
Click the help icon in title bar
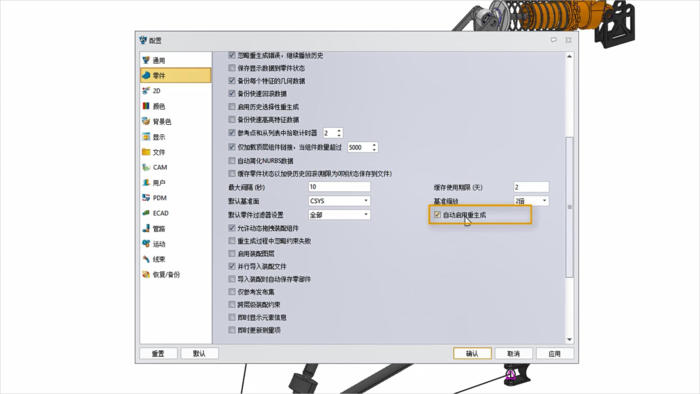click(x=554, y=40)
